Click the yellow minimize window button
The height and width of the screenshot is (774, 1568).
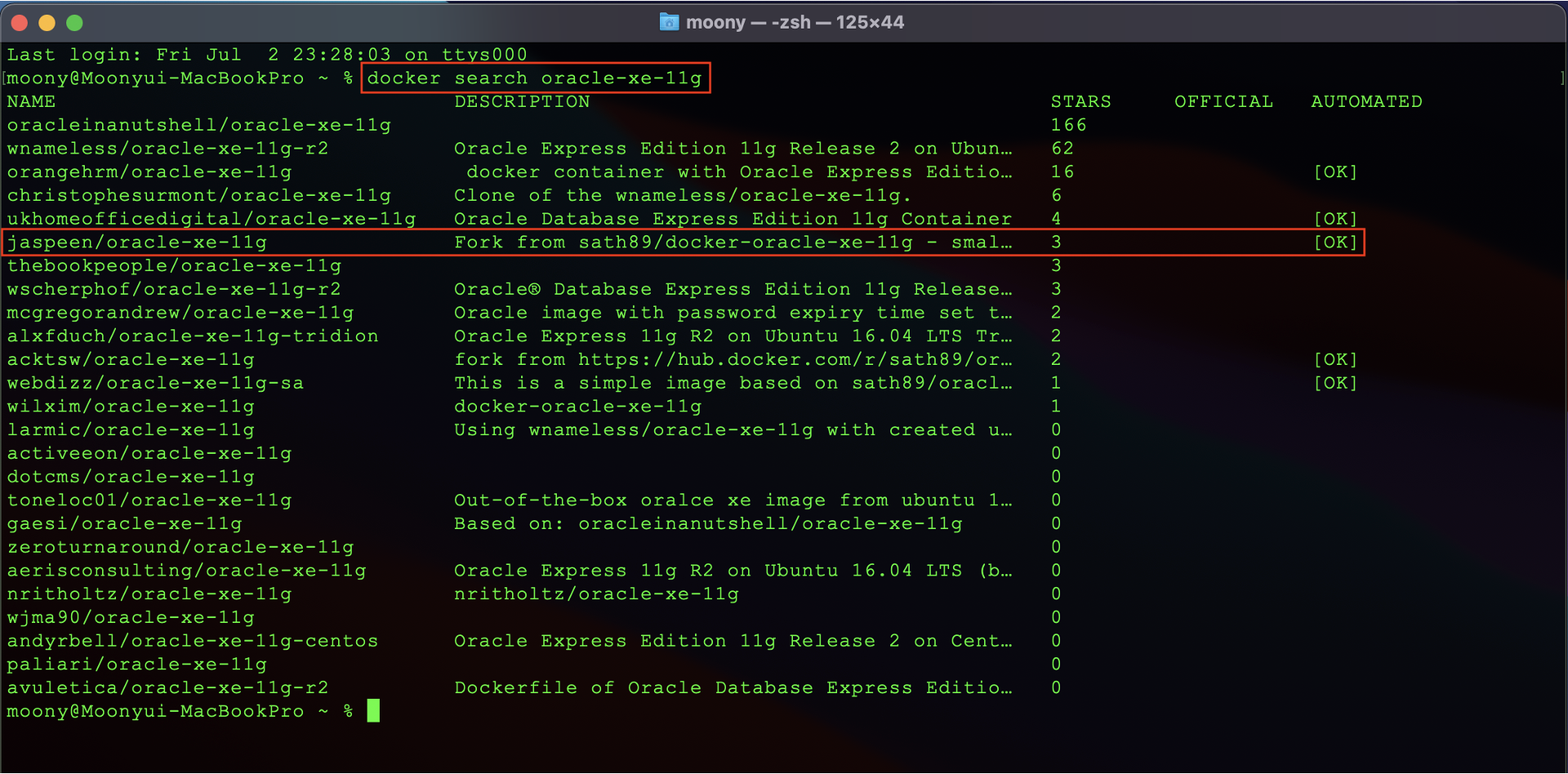click(x=47, y=23)
